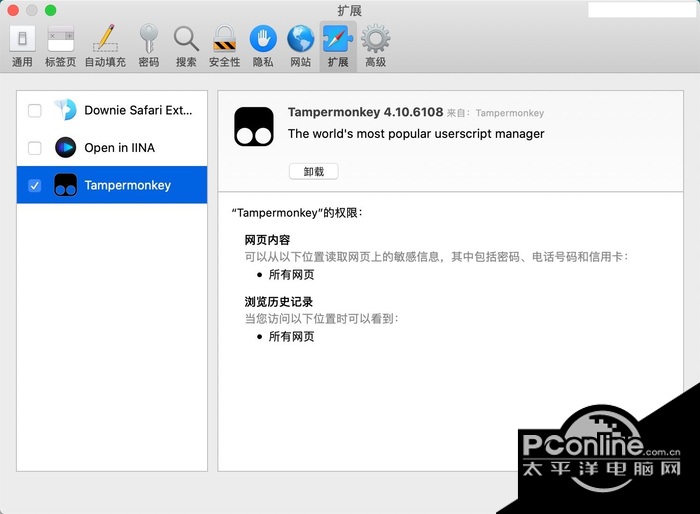Select the 扩展 (Extensions) compass icon
Image resolution: width=700 pixels, height=514 pixels.
(338, 38)
